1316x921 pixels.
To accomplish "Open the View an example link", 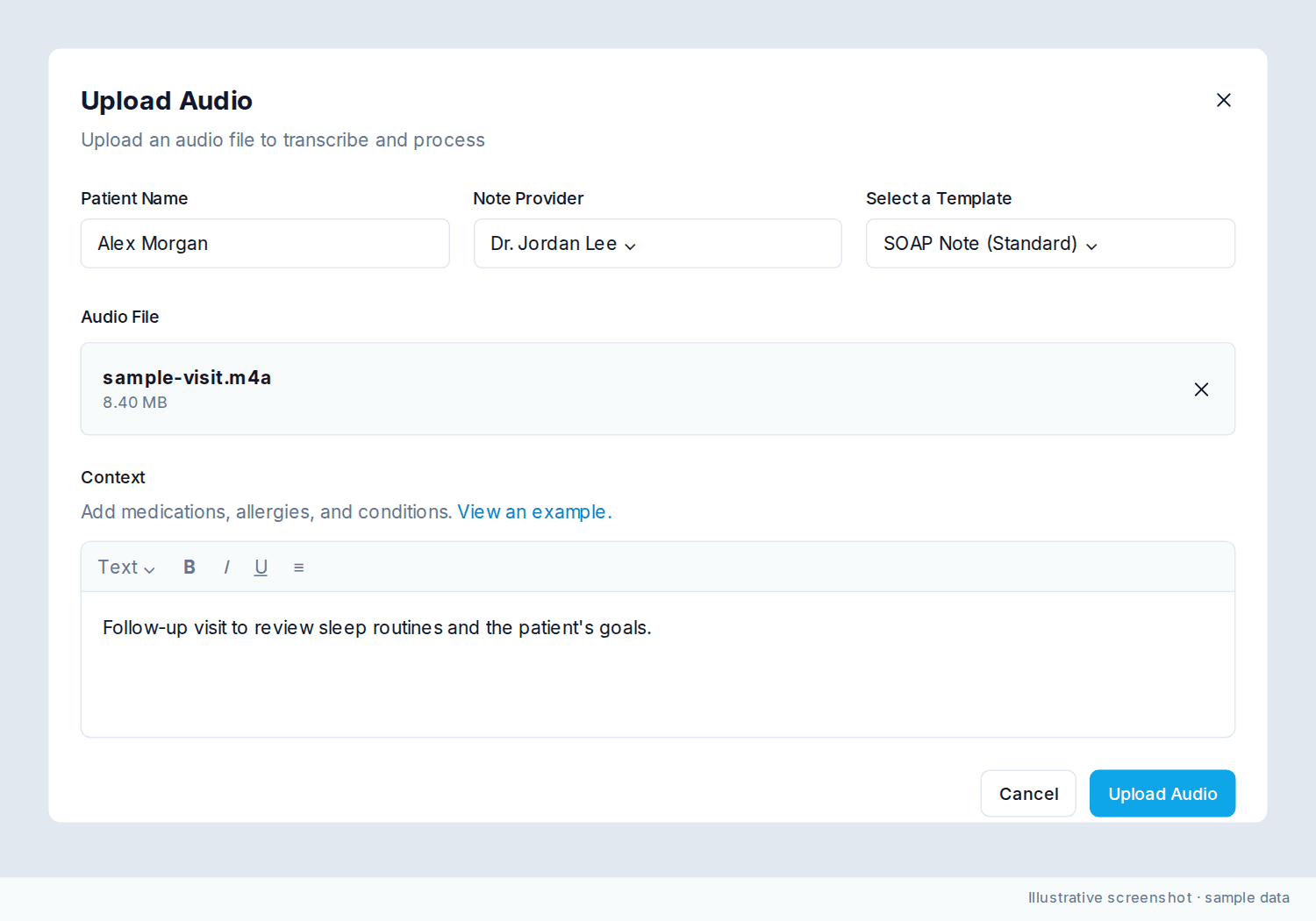I will [534, 512].
